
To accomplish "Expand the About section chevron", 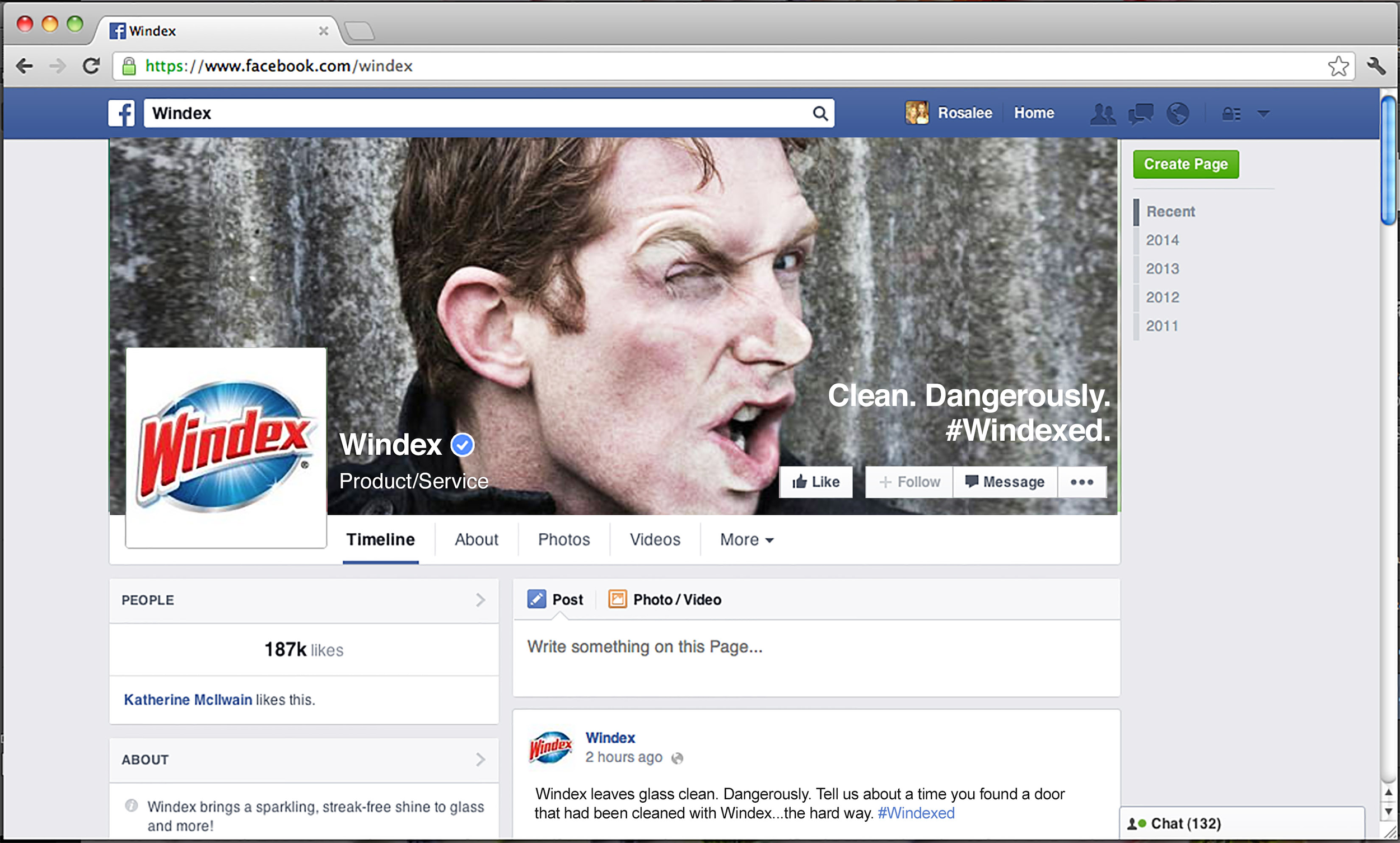I will (480, 760).
